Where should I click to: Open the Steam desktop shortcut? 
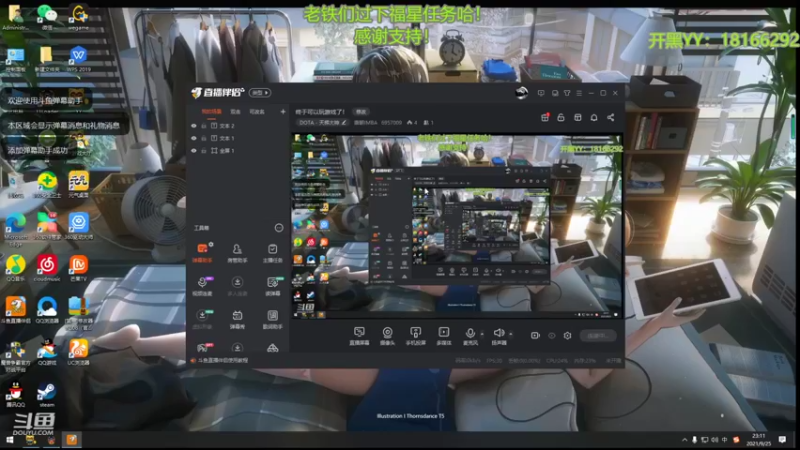click(46, 394)
